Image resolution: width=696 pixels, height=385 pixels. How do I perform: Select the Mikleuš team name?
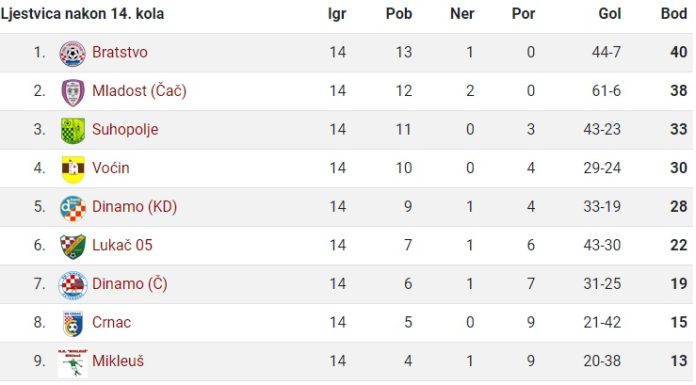(x=118, y=361)
